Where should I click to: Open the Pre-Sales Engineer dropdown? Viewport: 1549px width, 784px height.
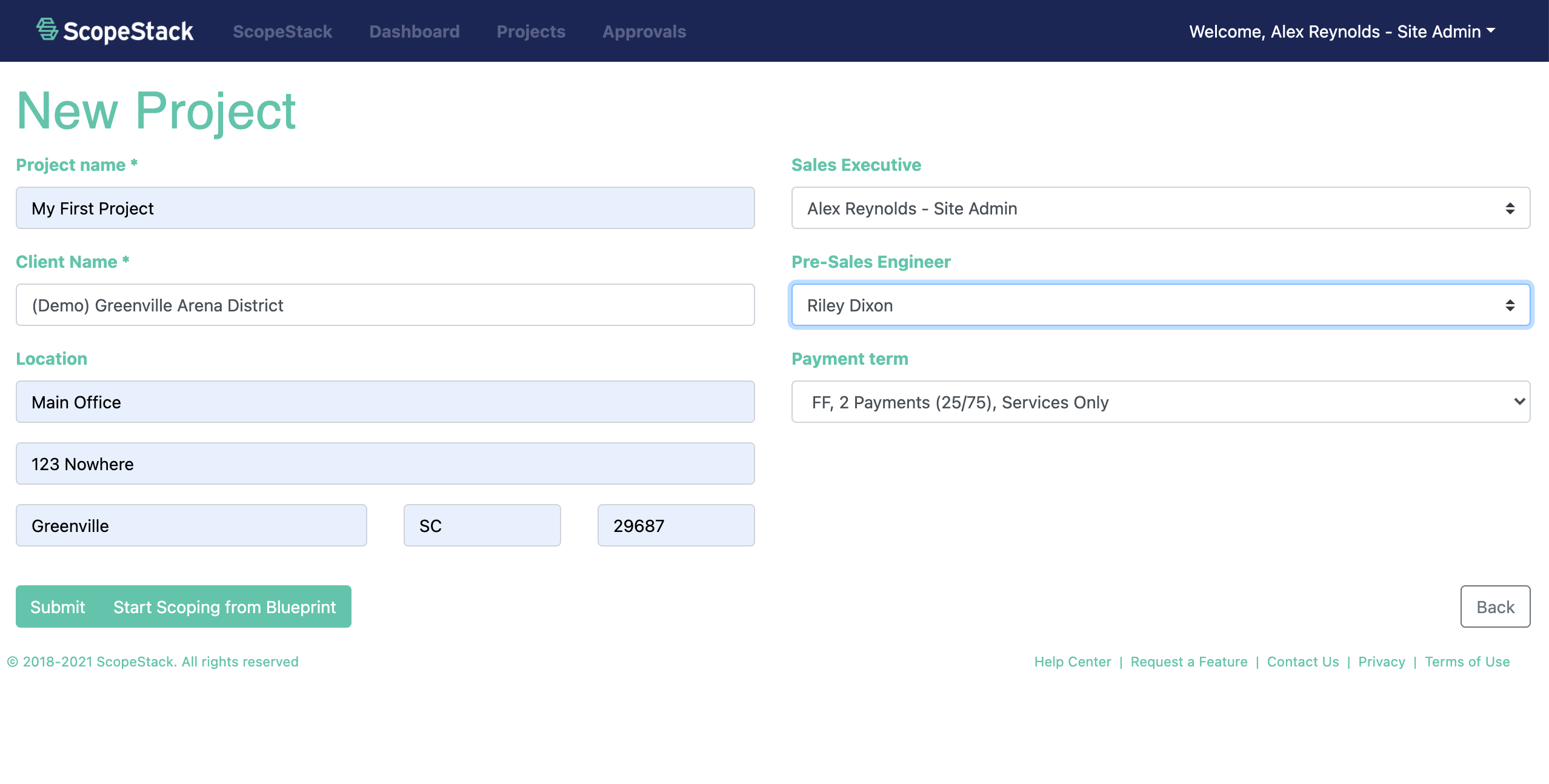click(x=1161, y=305)
